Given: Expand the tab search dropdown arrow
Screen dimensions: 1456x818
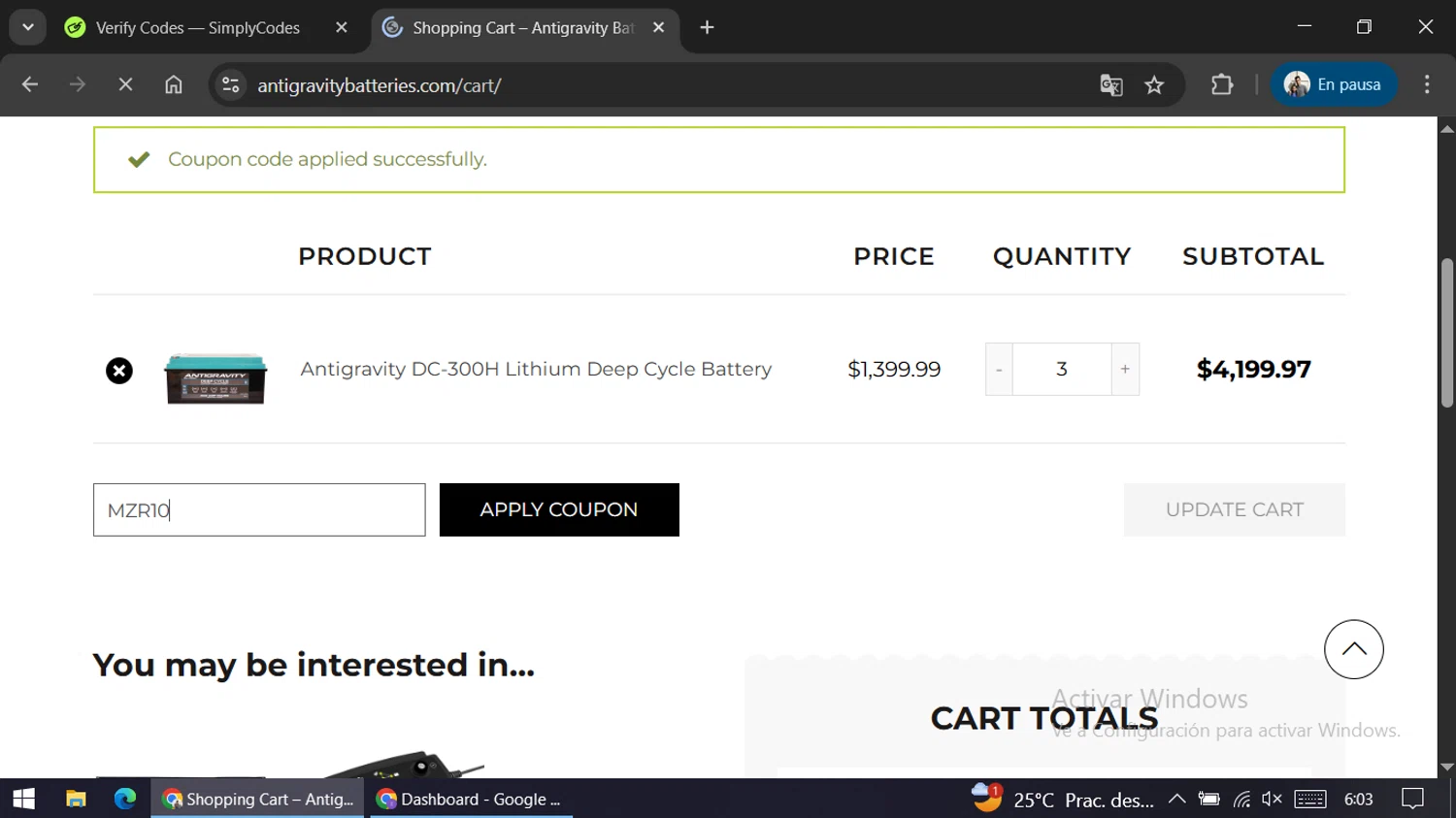Looking at the screenshot, I should tap(28, 27).
